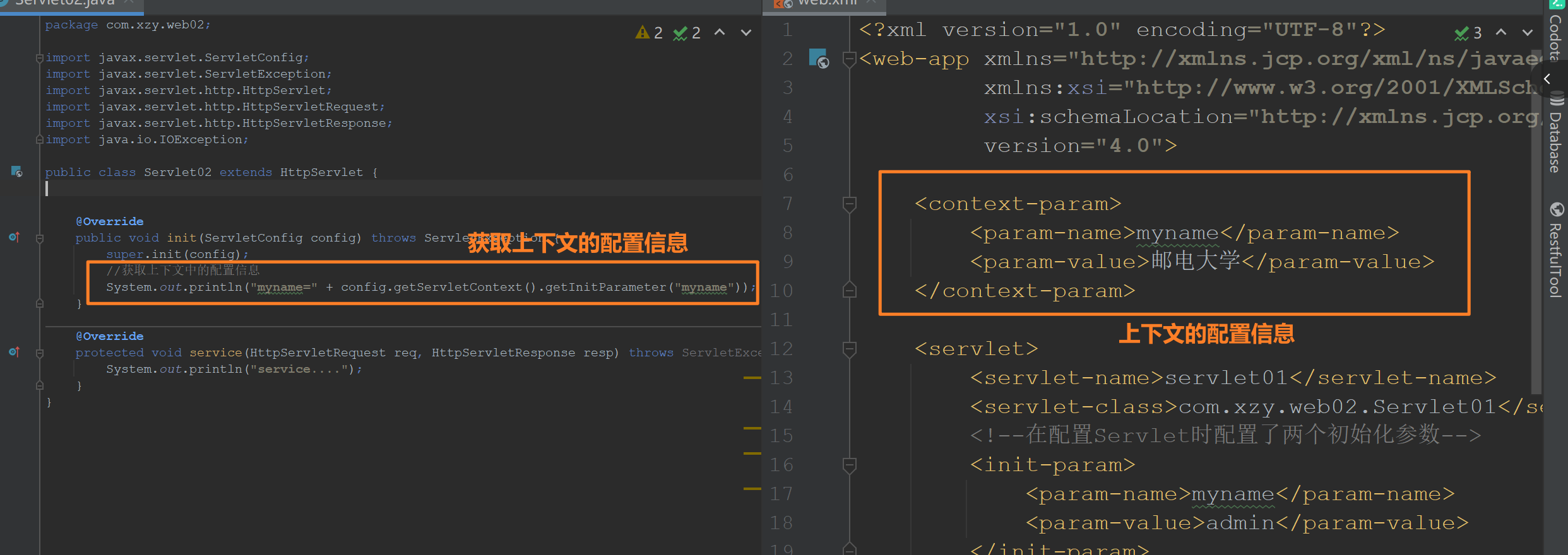Collapse the servlet element on line 12
This screenshot has width=1568, height=555.
point(850,349)
